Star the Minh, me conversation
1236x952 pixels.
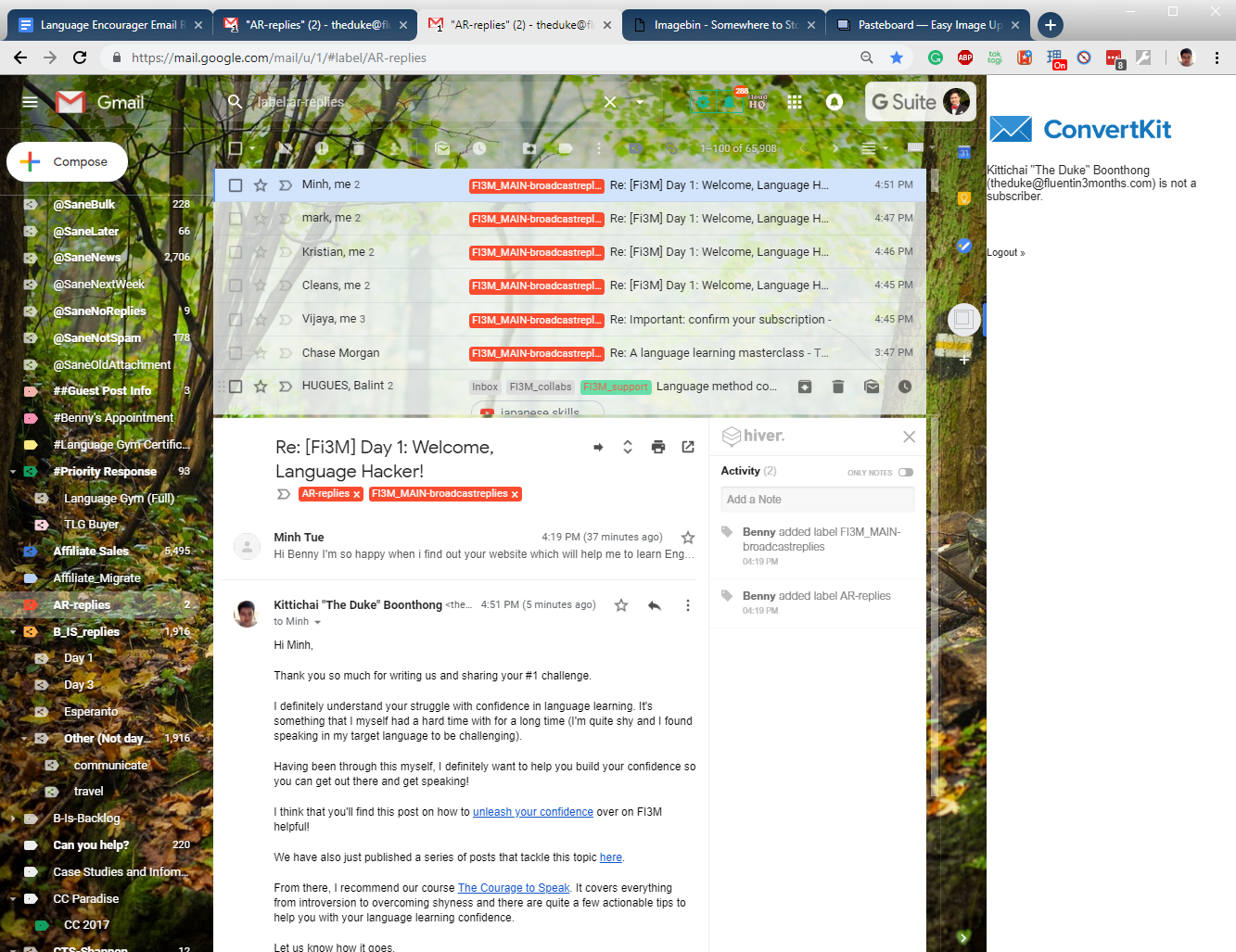tap(261, 185)
